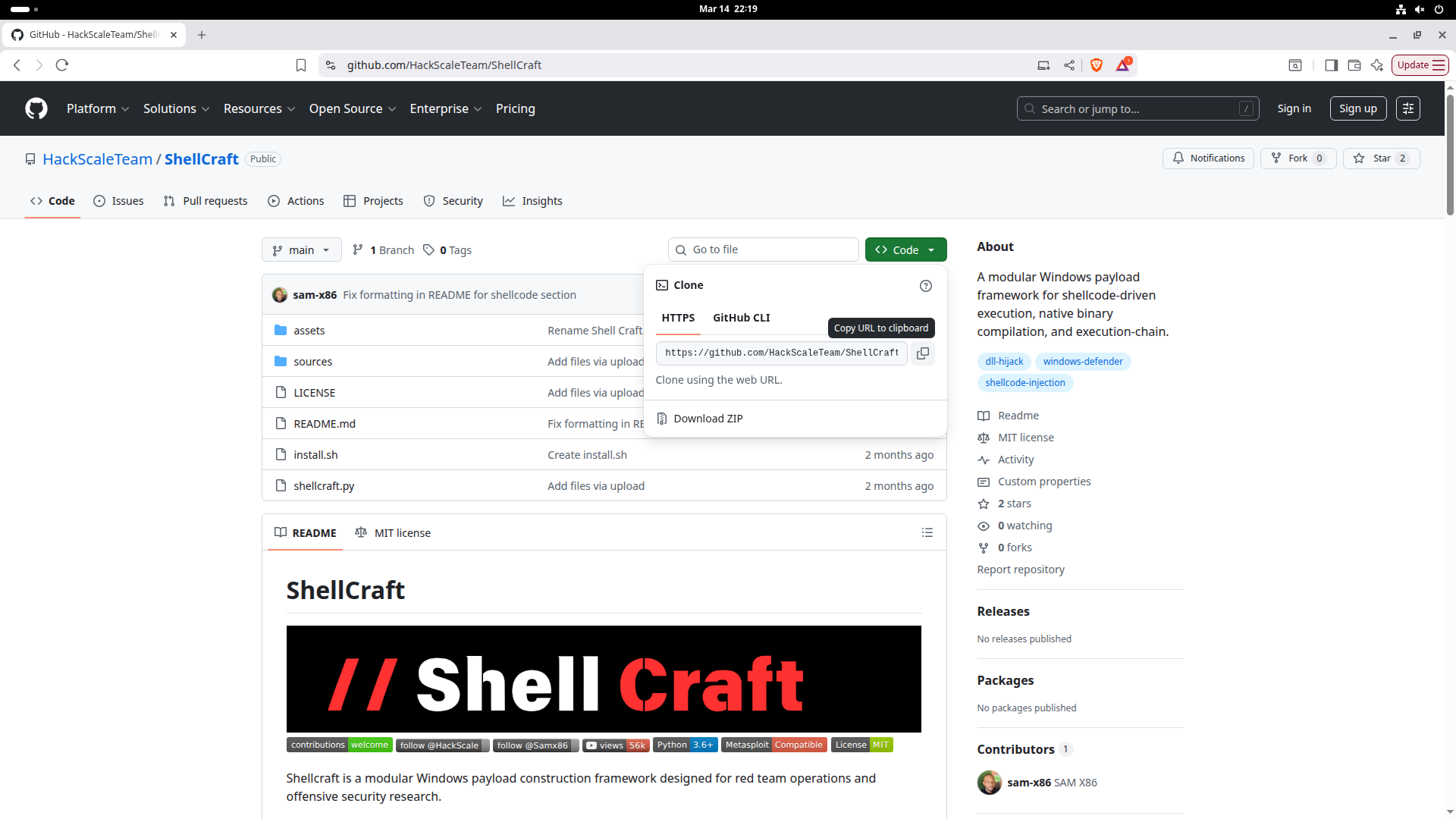Open browser main hamburger menu
The image size is (1456, 819).
1439,65
